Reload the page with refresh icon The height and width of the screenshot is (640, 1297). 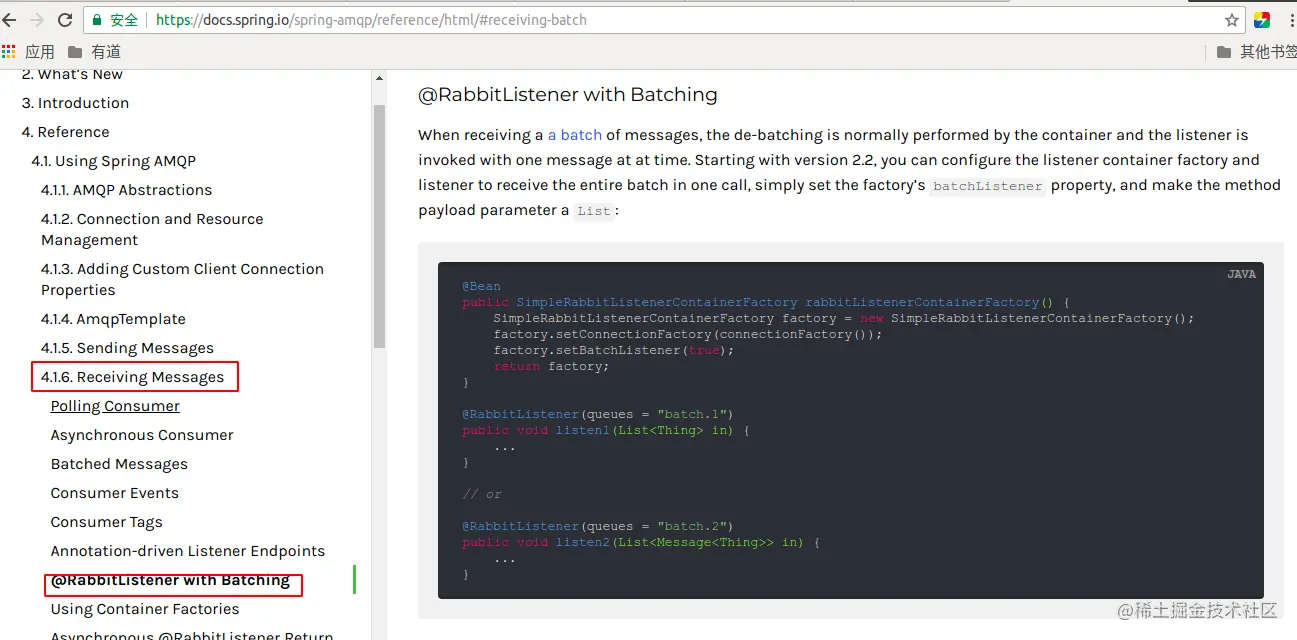pyautogui.click(x=65, y=20)
